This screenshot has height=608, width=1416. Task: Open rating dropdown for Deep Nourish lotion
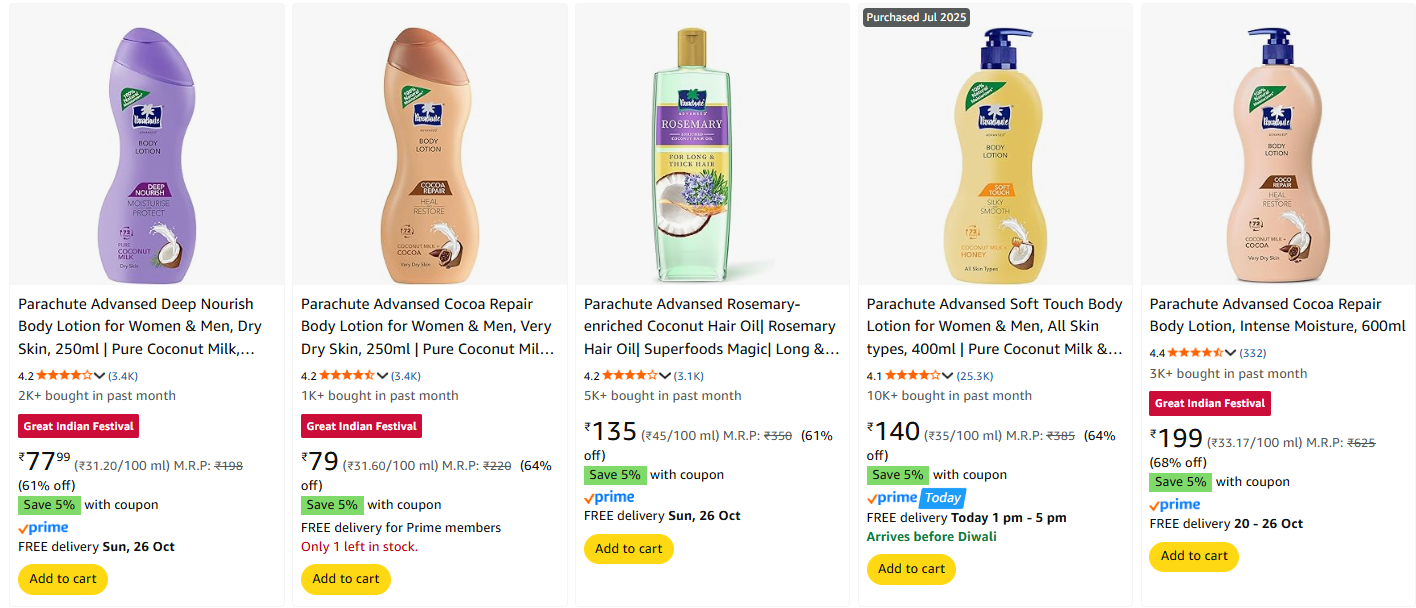pos(99,376)
